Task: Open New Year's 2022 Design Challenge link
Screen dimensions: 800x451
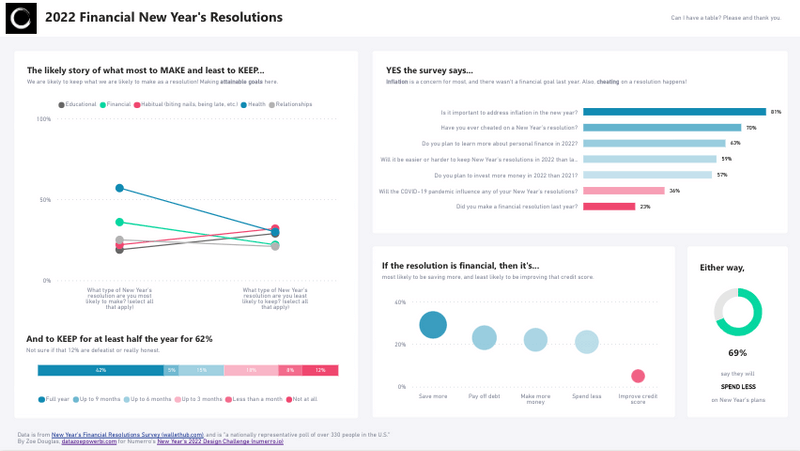Action: [220, 441]
